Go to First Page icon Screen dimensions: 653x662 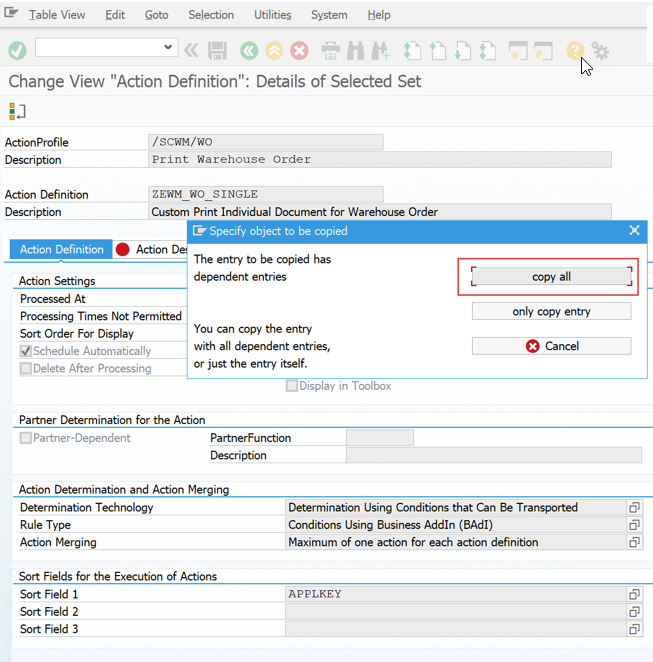coord(412,51)
